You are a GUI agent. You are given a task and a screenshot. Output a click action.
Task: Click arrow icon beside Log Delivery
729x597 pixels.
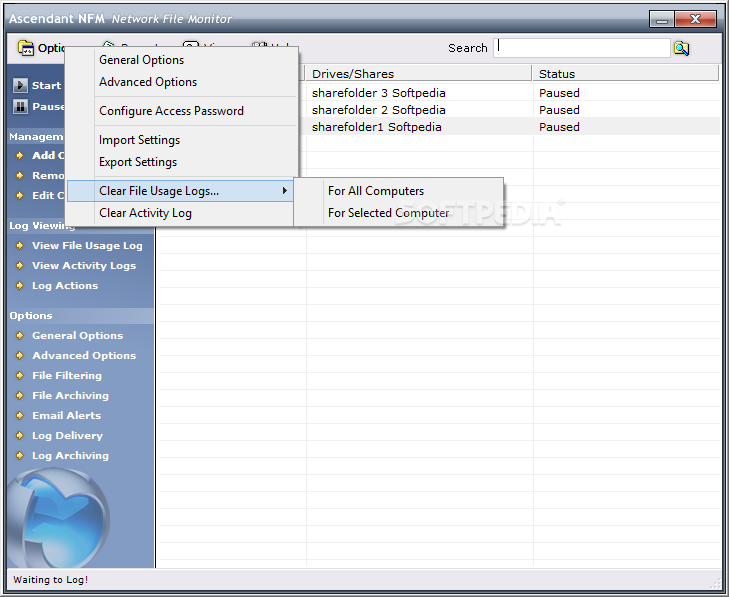coord(20,435)
